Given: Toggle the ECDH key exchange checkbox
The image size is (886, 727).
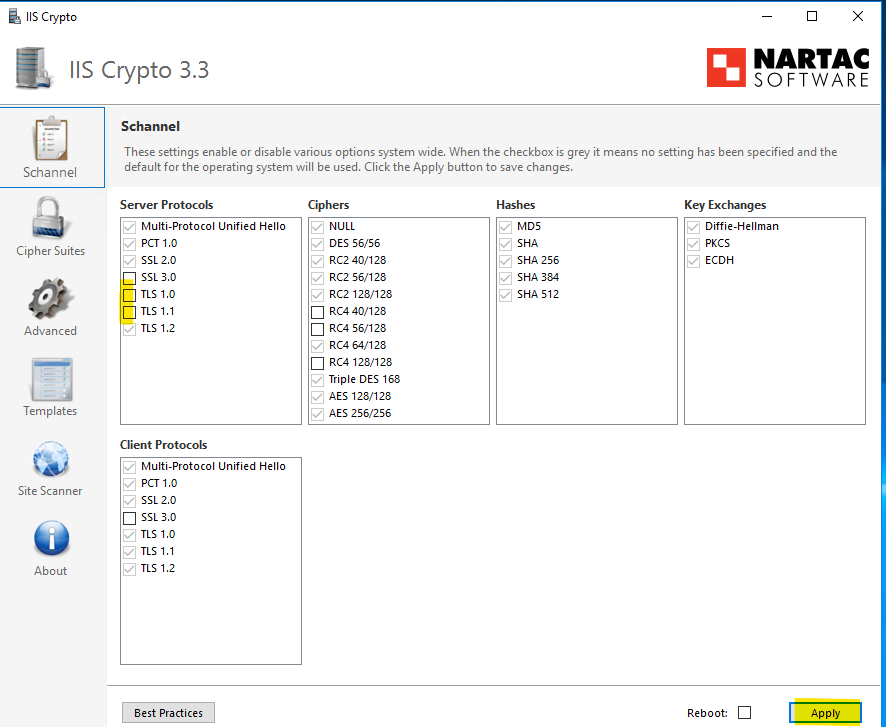Looking at the screenshot, I should coord(693,261).
